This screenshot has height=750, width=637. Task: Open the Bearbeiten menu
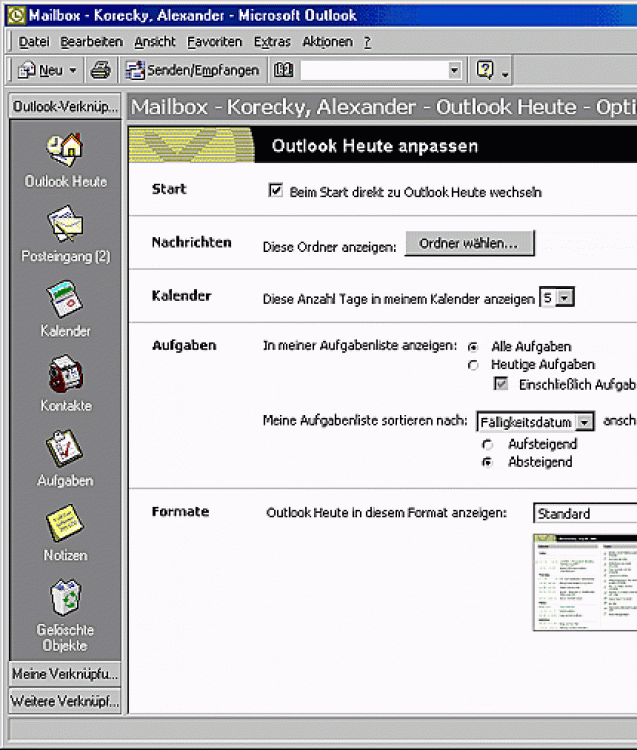[91, 42]
